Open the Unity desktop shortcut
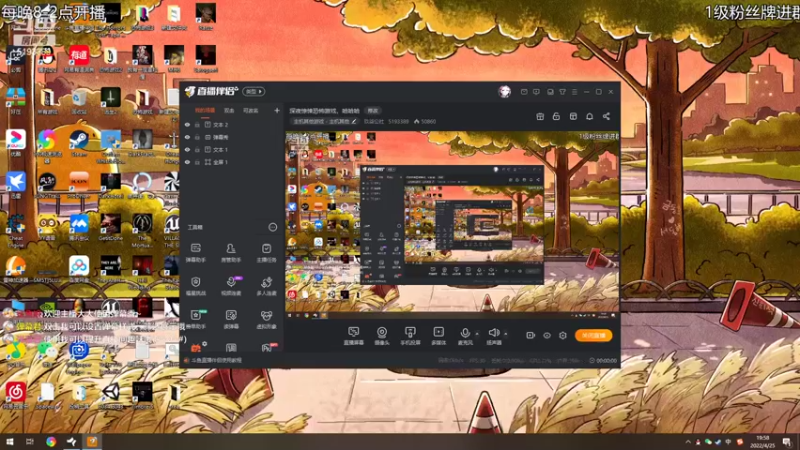Viewport: 800px width, 450px height. pos(110,395)
